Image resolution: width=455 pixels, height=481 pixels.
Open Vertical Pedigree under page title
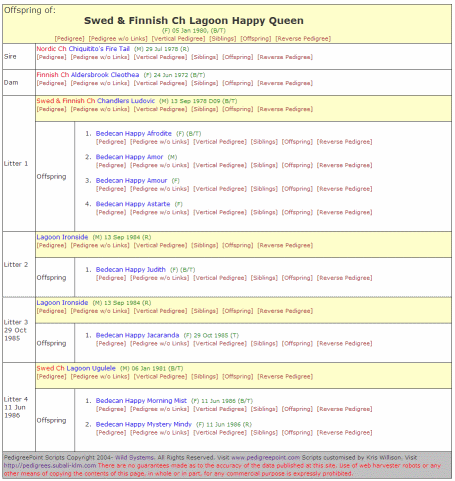point(178,39)
